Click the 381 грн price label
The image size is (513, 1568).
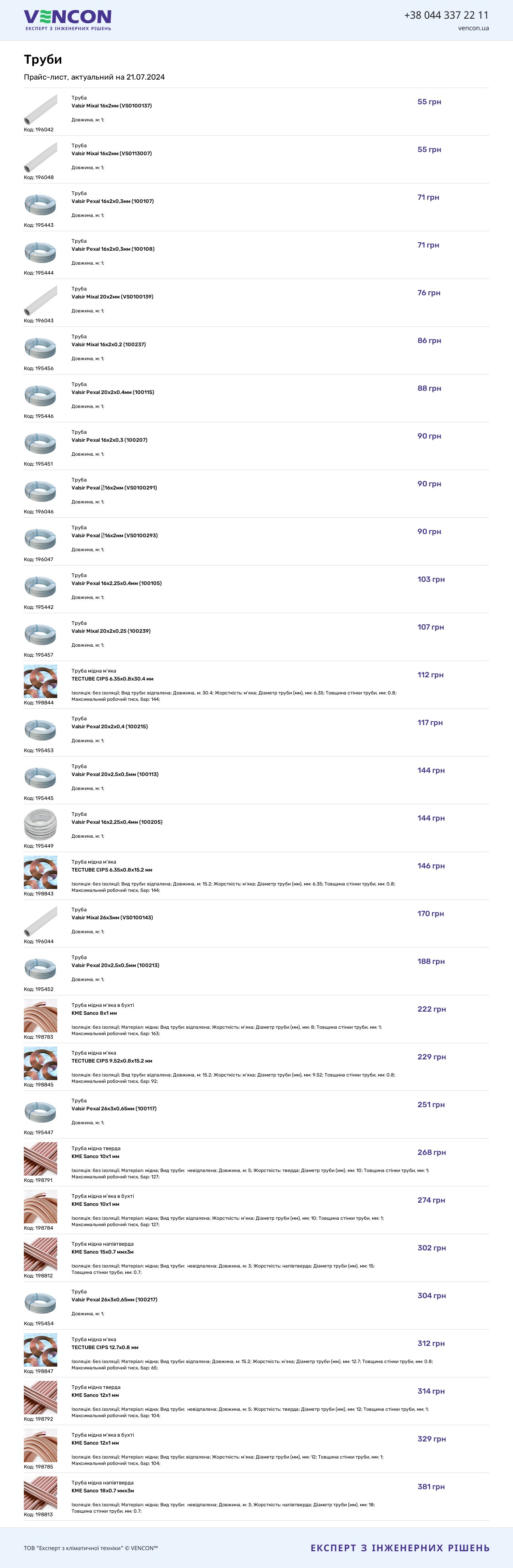coord(431,1486)
